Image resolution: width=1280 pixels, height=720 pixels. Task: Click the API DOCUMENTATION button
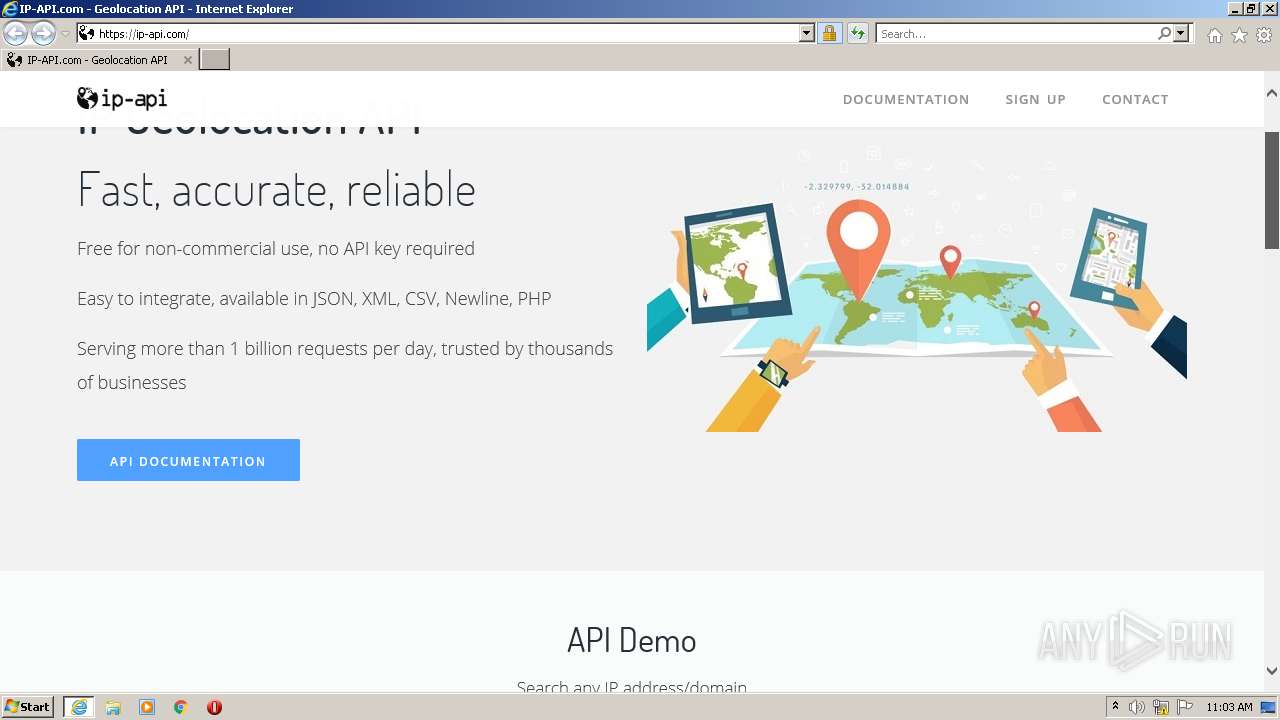click(188, 460)
